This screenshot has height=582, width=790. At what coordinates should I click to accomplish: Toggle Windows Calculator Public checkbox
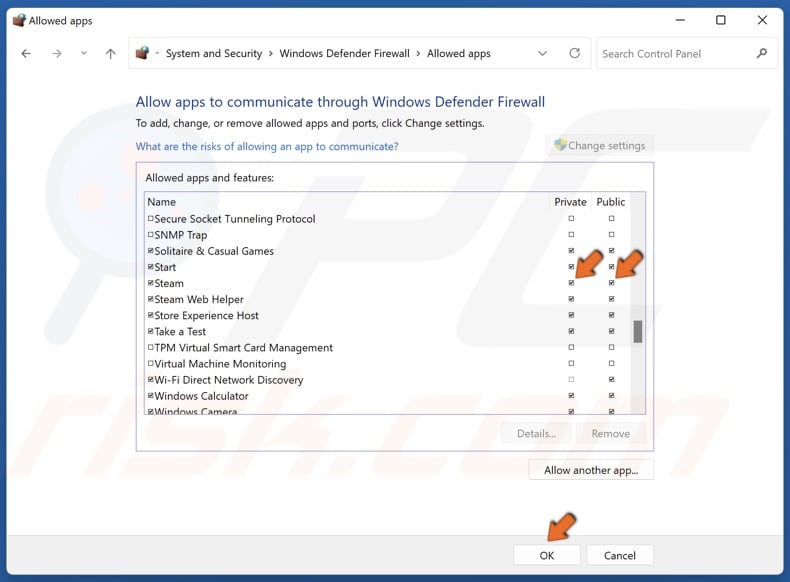pos(611,396)
